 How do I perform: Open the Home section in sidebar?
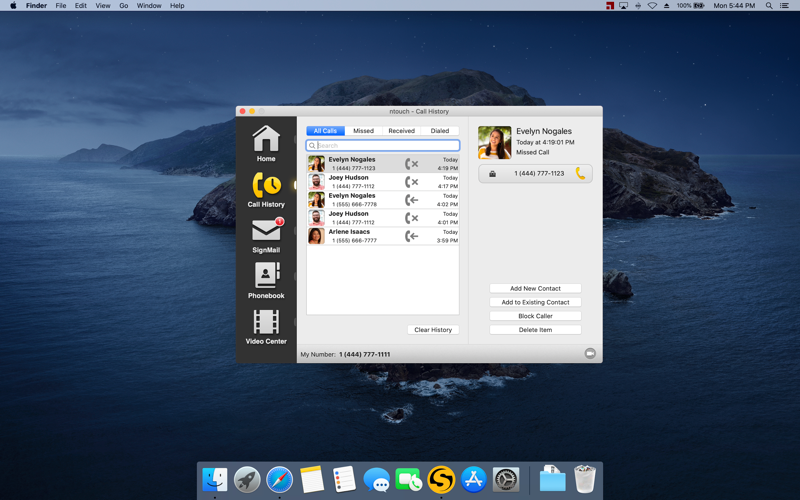click(x=266, y=143)
